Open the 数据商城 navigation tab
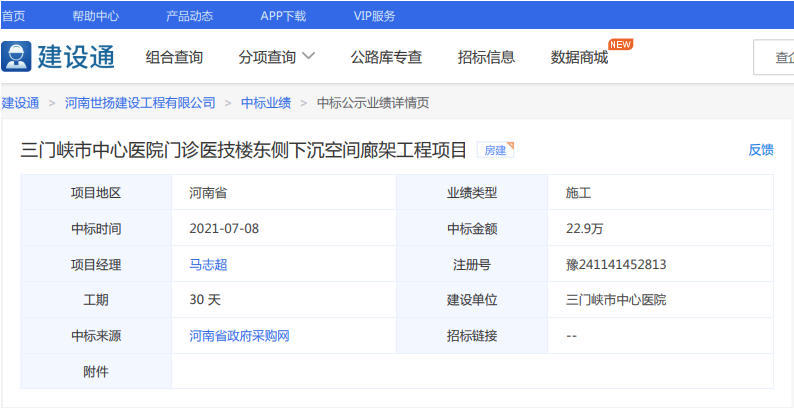794x408 pixels. pos(579,57)
